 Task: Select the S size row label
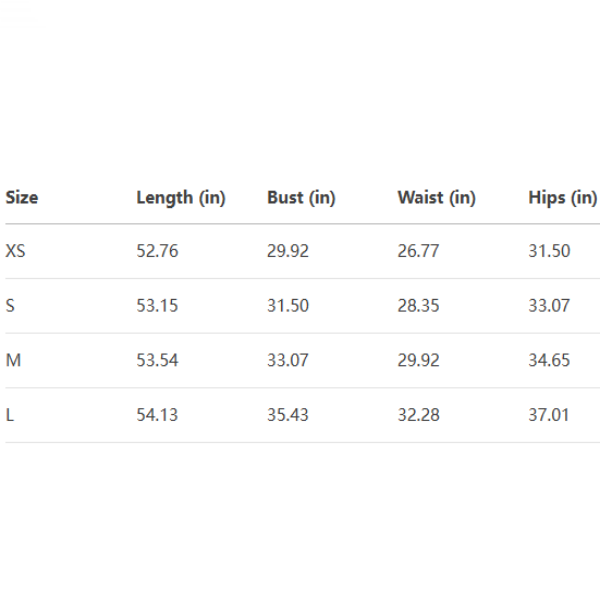click(10, 306)
